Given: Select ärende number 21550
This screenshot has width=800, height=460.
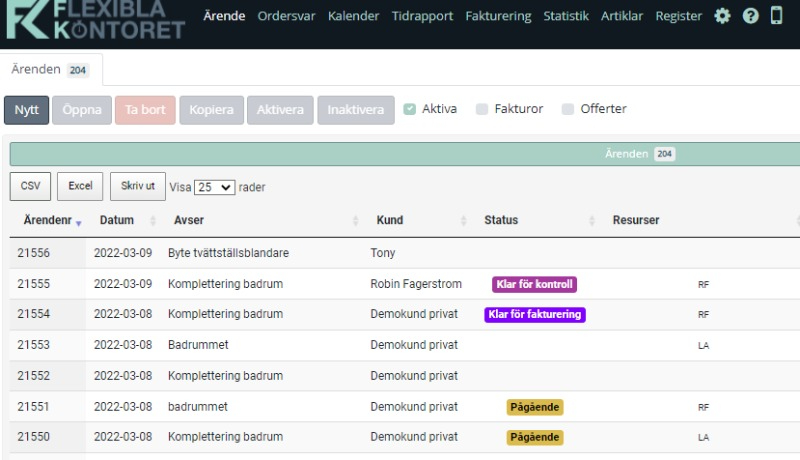Looking at the screenshot, I should 34,437.
